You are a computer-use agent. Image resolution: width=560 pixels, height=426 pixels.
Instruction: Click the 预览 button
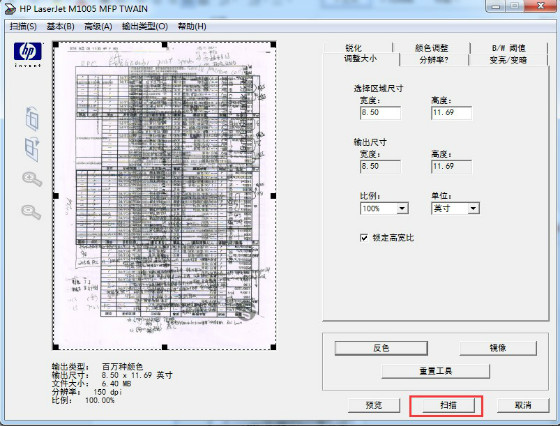coord(374,405)
